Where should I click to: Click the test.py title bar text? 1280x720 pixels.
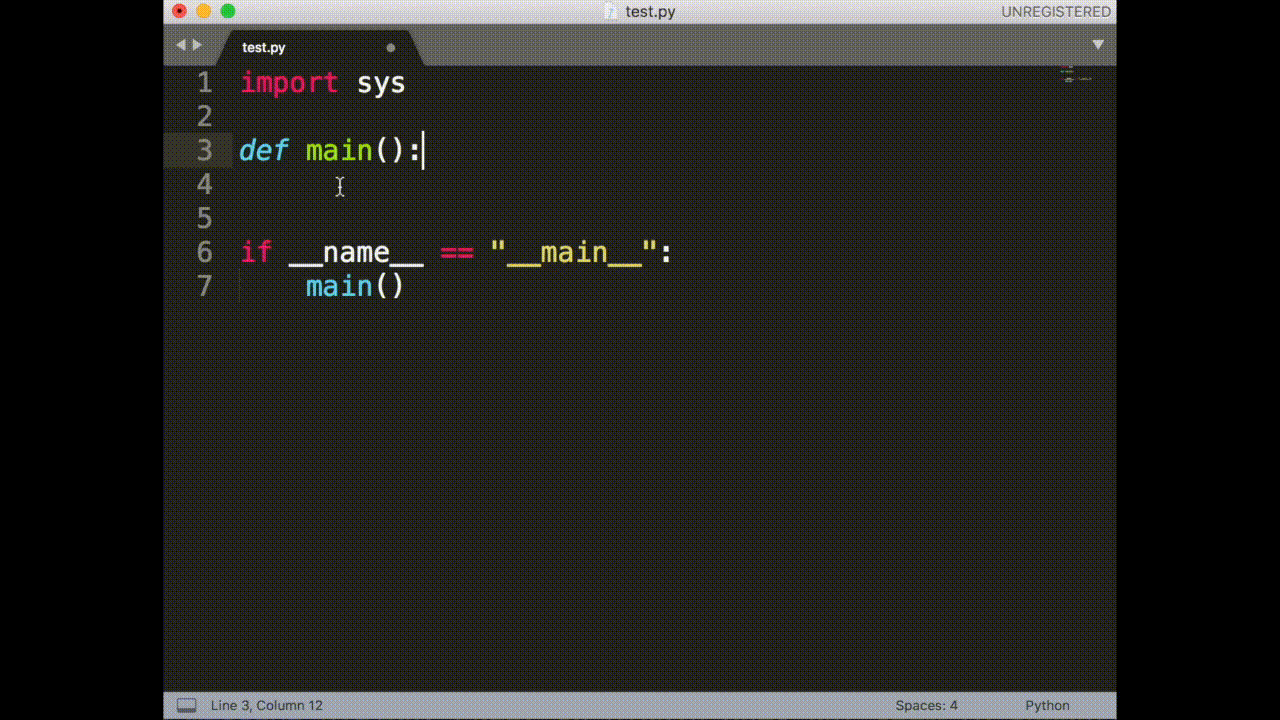coord(648,11)
